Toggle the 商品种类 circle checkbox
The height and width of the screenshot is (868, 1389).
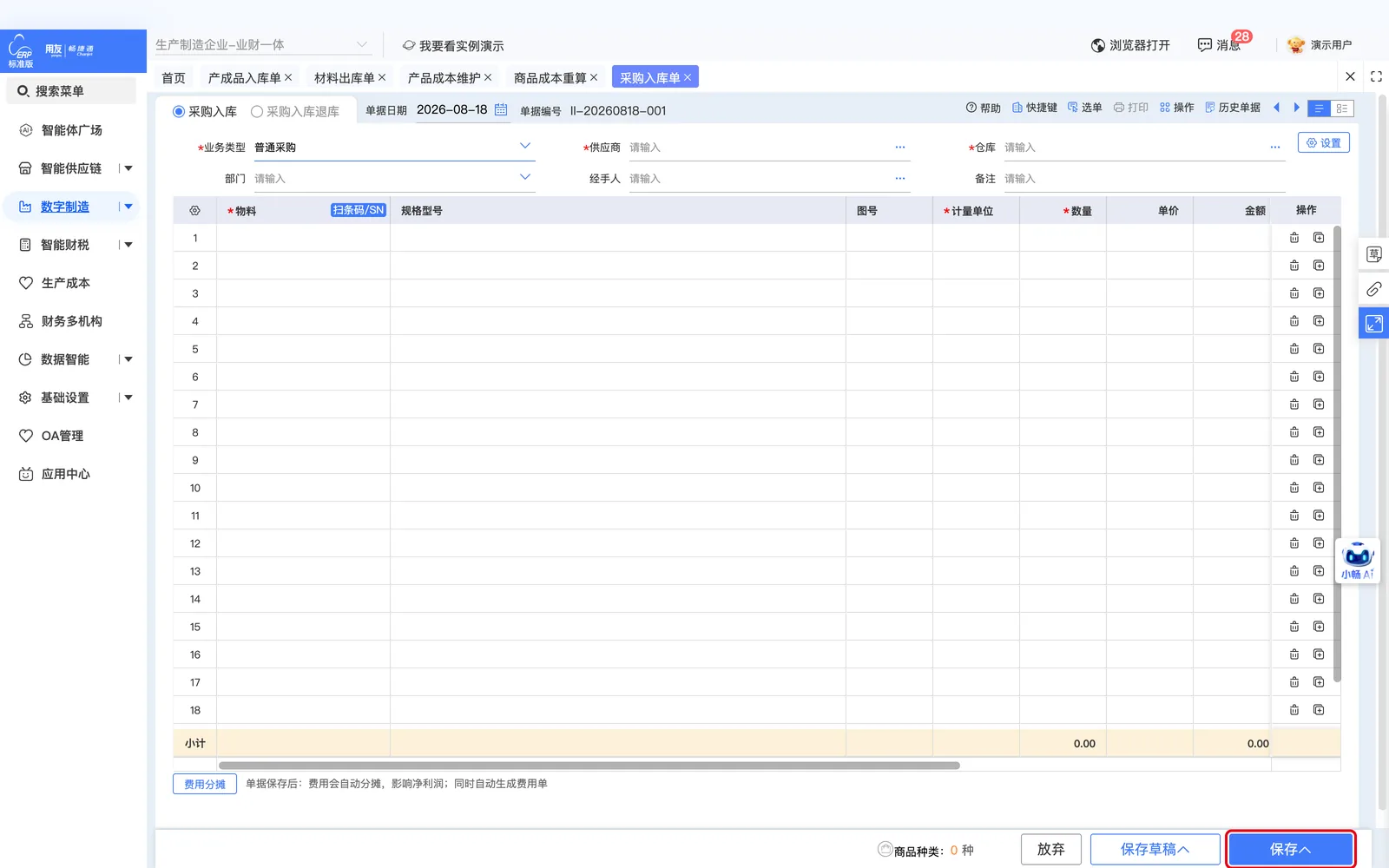(885, 849)
